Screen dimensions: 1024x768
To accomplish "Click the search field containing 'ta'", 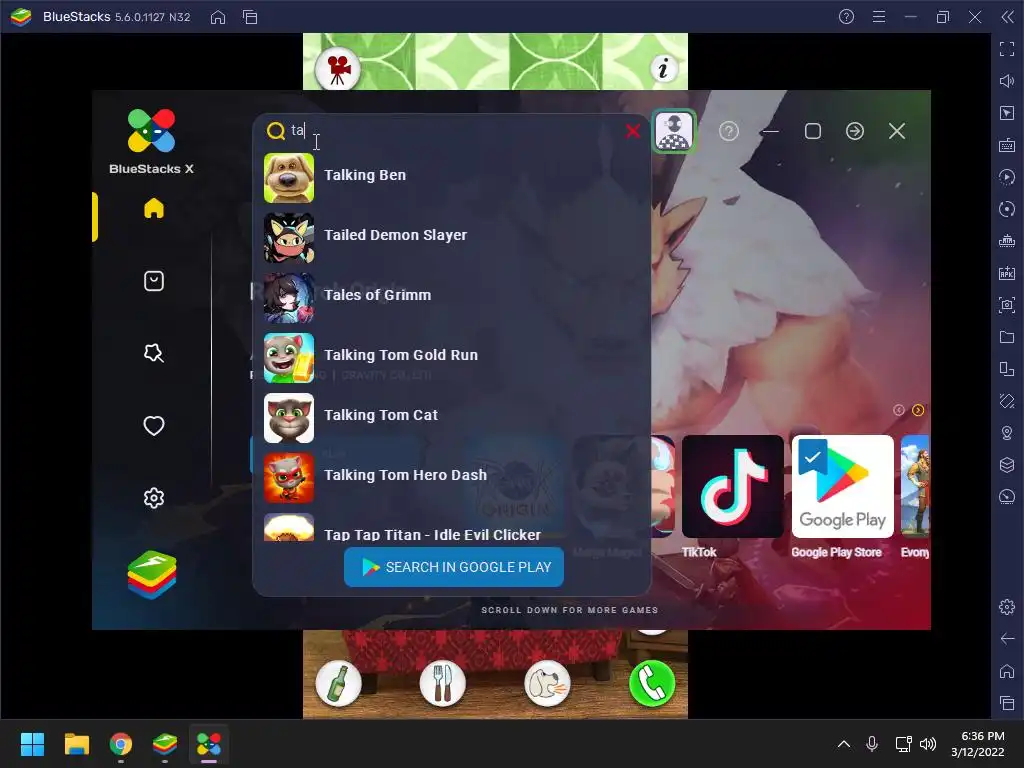I will 454,131.
